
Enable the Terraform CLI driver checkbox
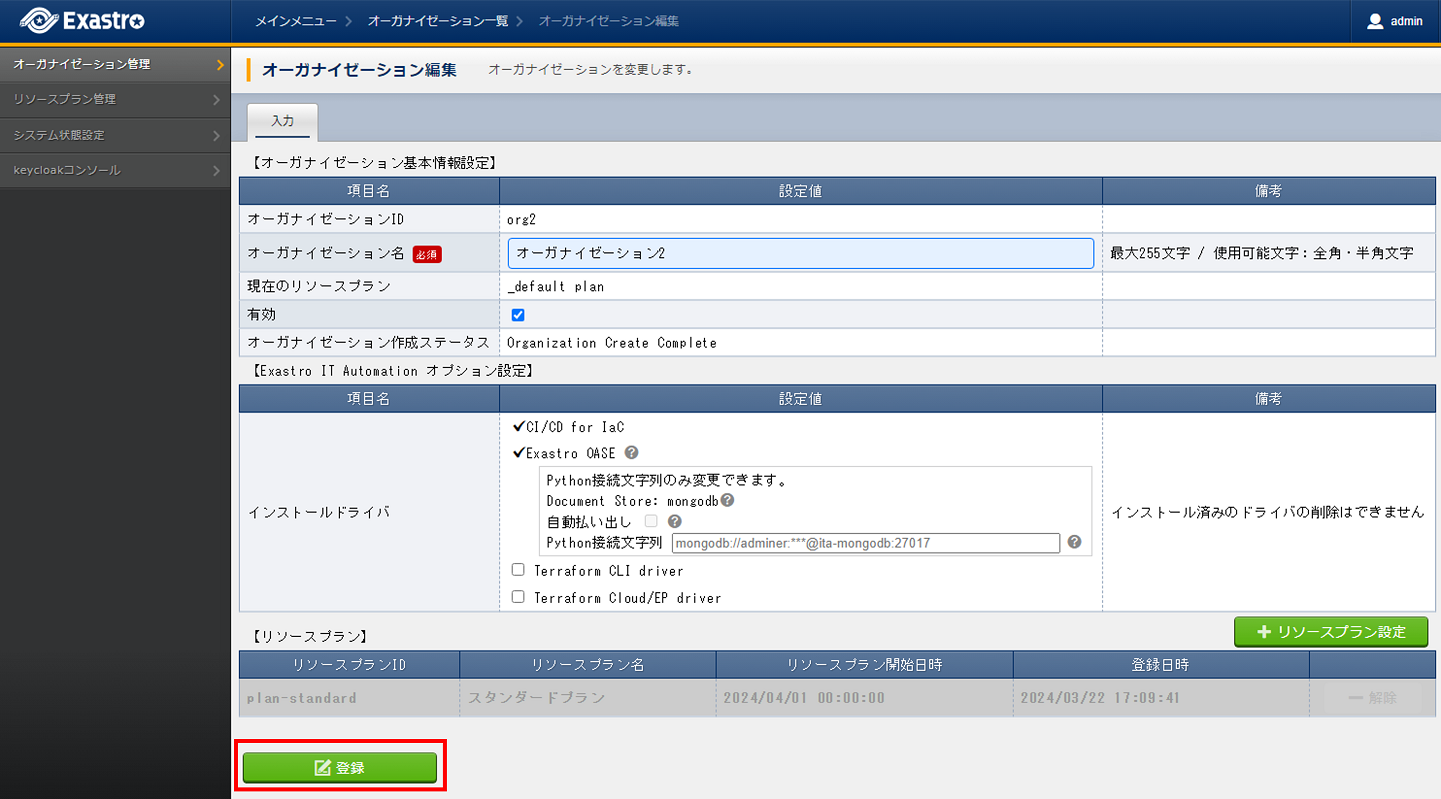pyautogui.click(x=518, y=570)
